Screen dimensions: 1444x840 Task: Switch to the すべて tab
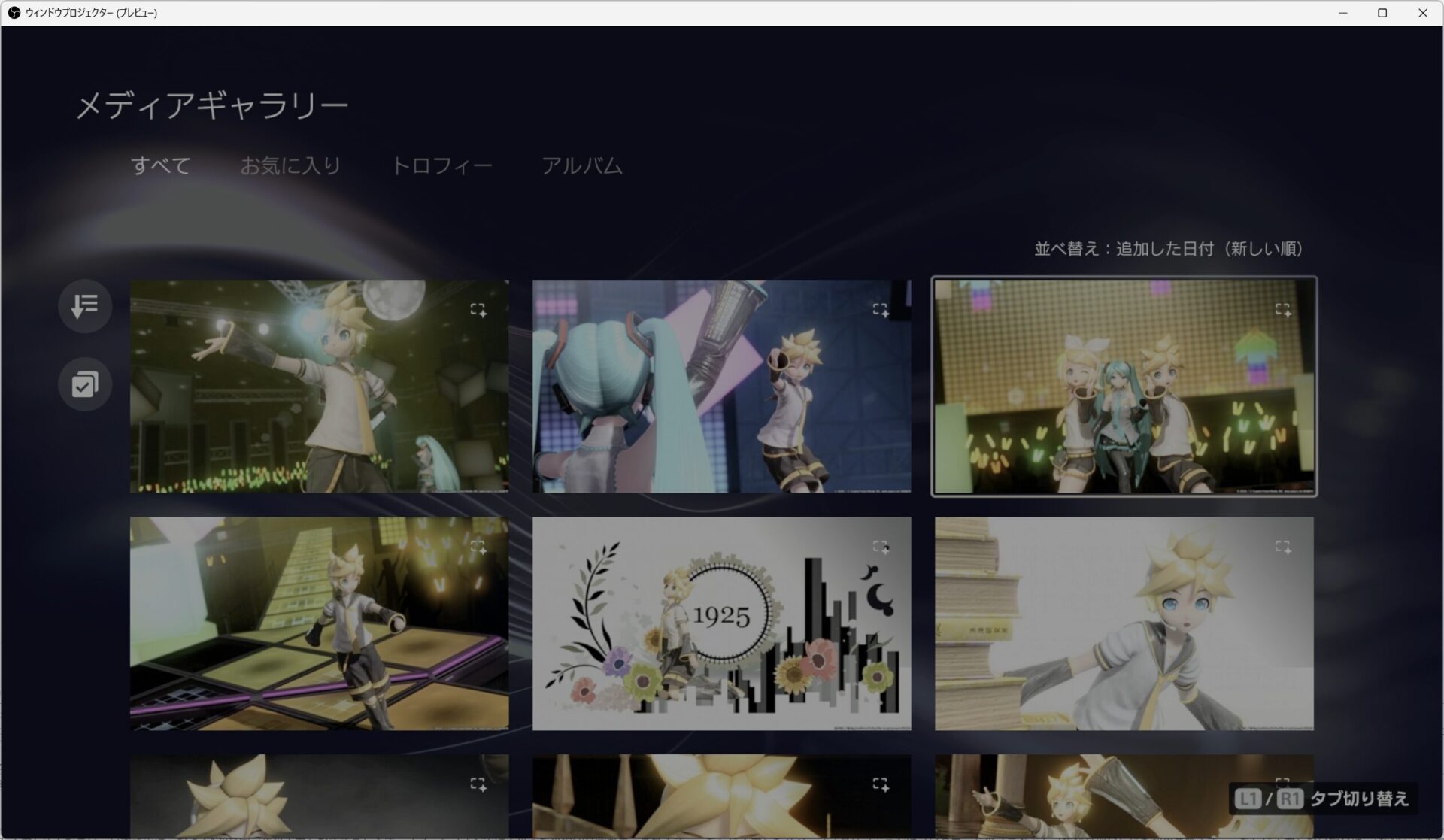point(160,165)
